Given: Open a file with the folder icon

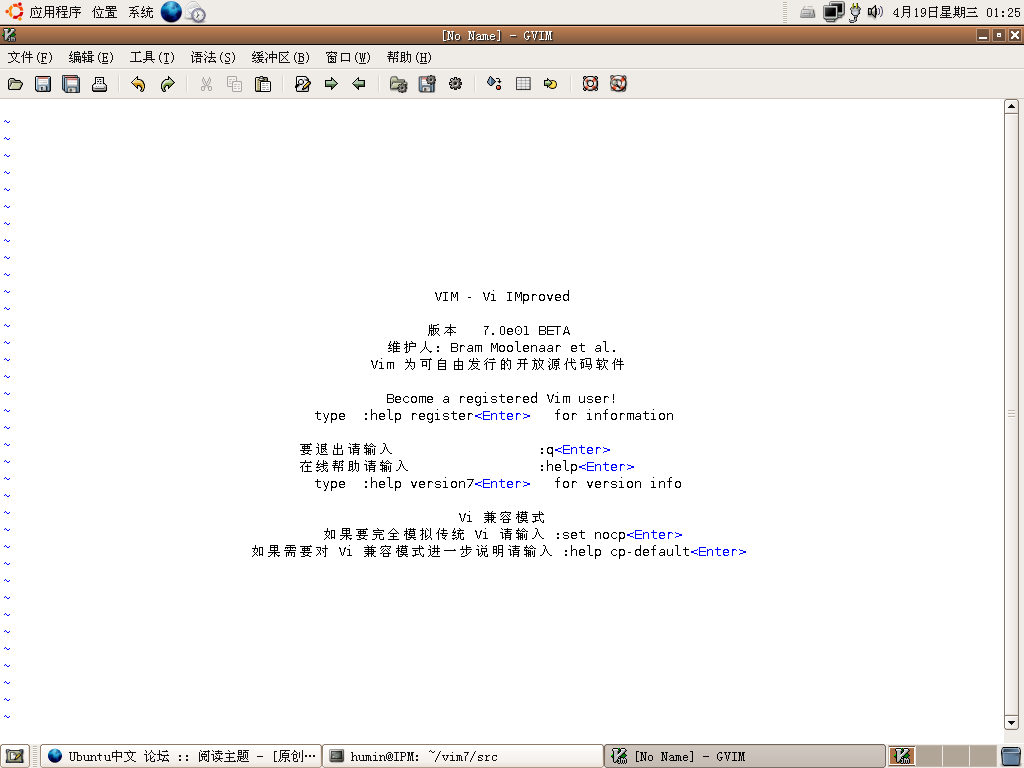Looking at the screenshot, I should click(15, 84).
